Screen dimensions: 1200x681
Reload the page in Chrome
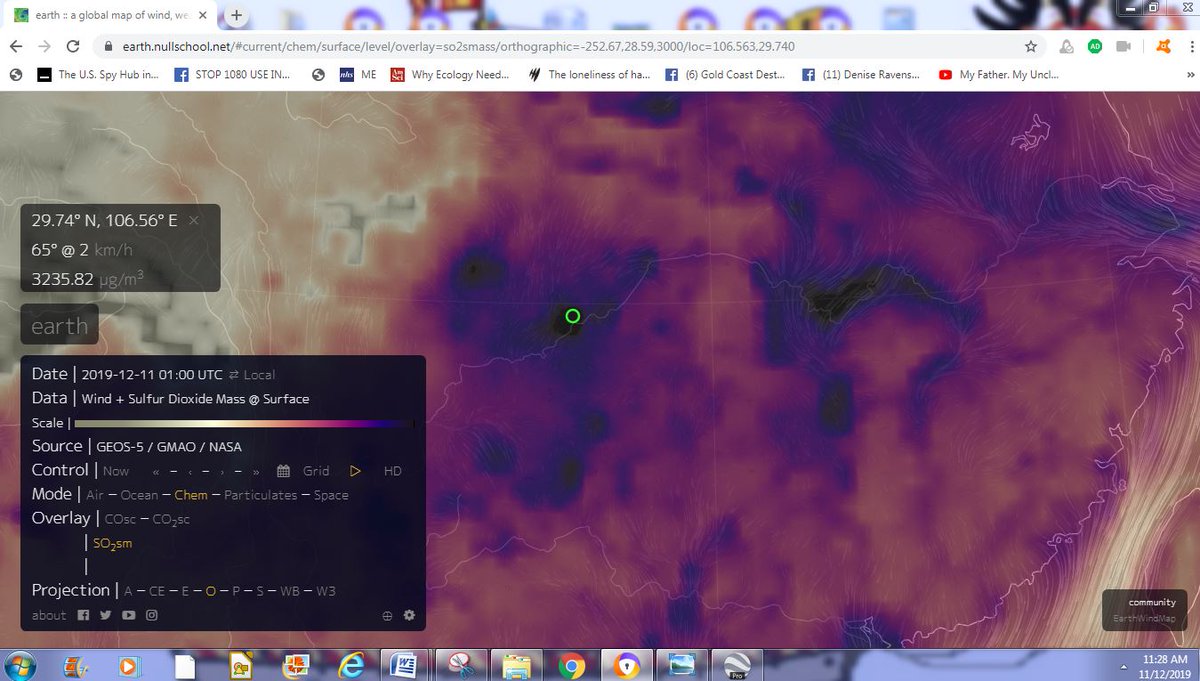coord(72,46)
